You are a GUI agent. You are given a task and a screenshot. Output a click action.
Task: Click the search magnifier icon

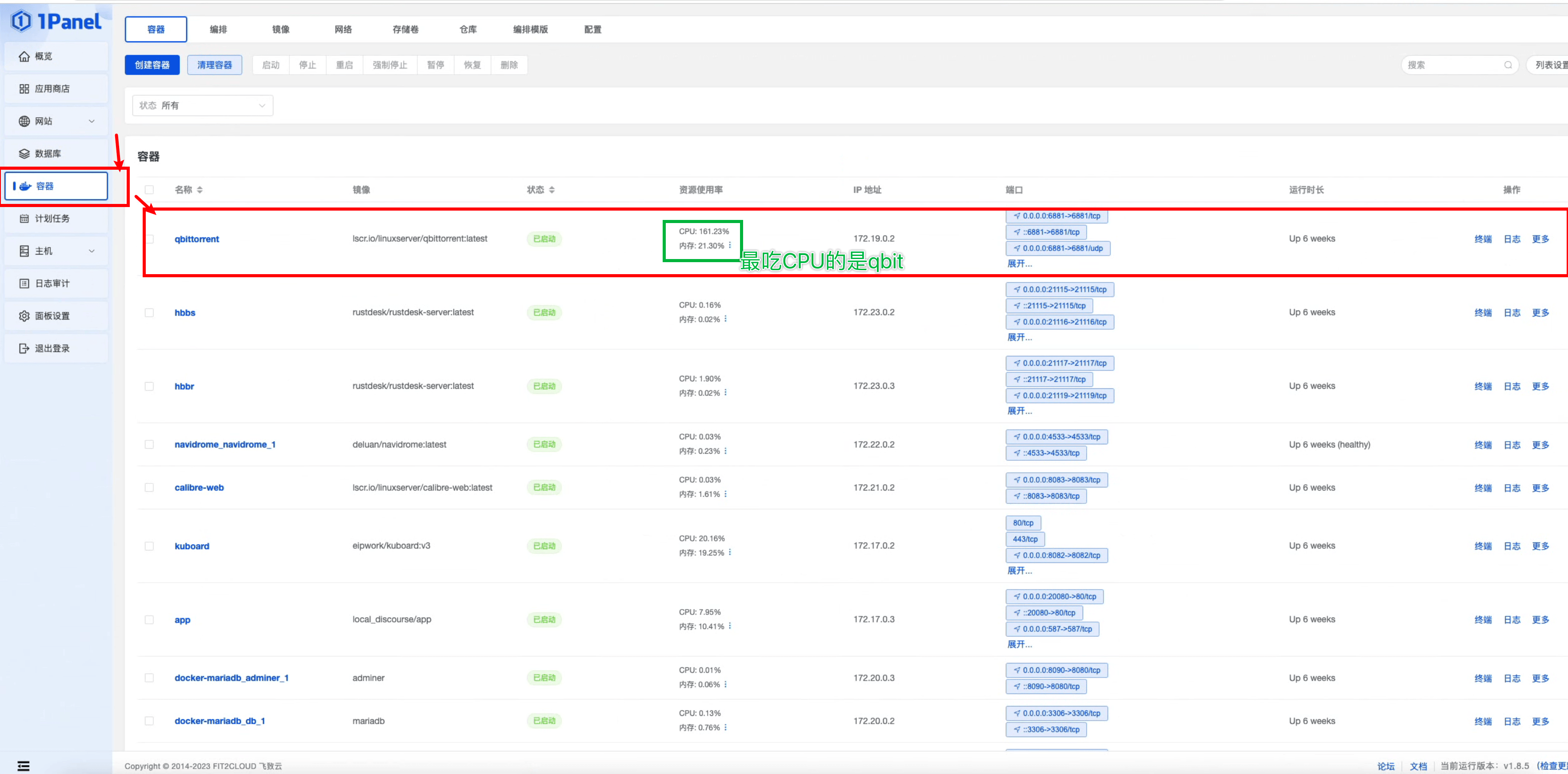(1508, 65)
